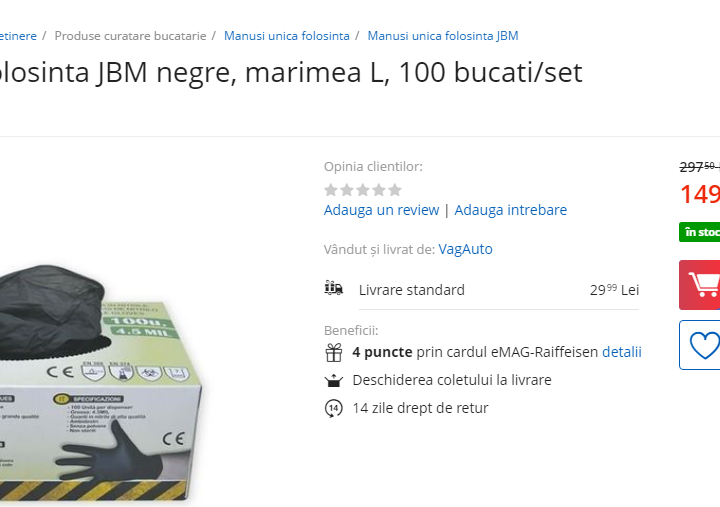Select the first rating star

(331, 190)
